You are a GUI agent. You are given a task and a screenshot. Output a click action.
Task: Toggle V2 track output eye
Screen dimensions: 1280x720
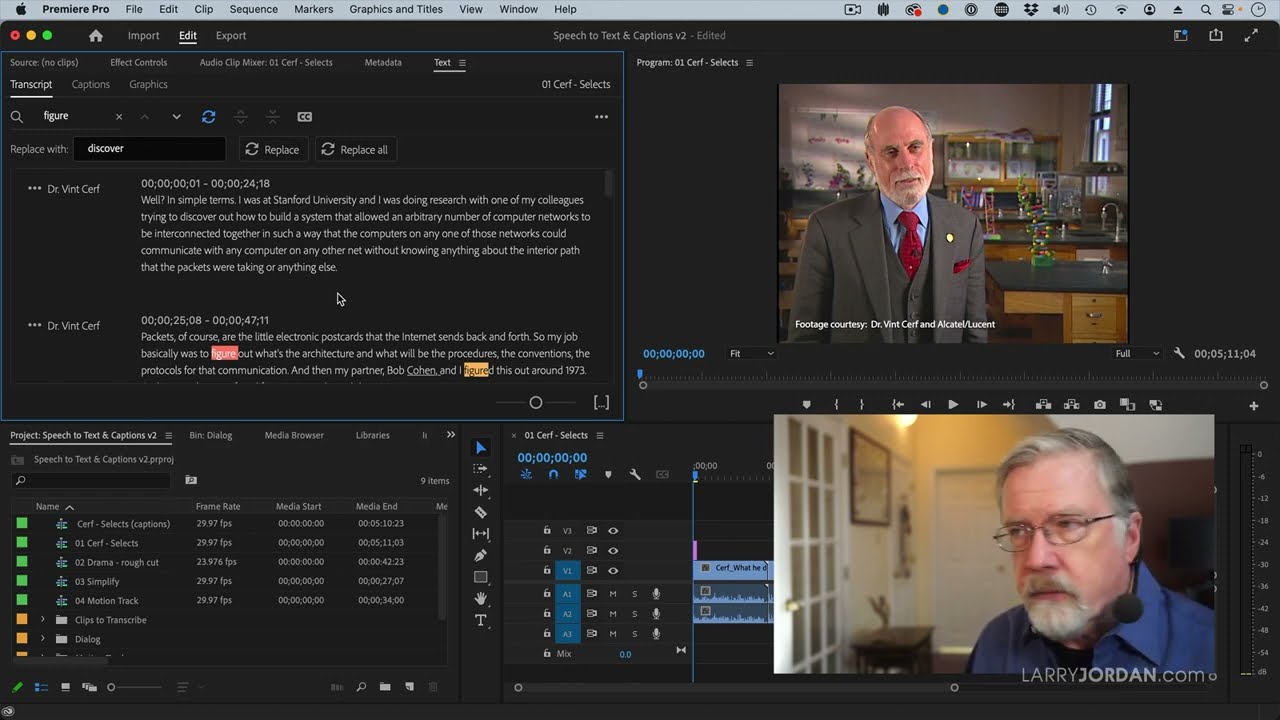tap(613, 551)
